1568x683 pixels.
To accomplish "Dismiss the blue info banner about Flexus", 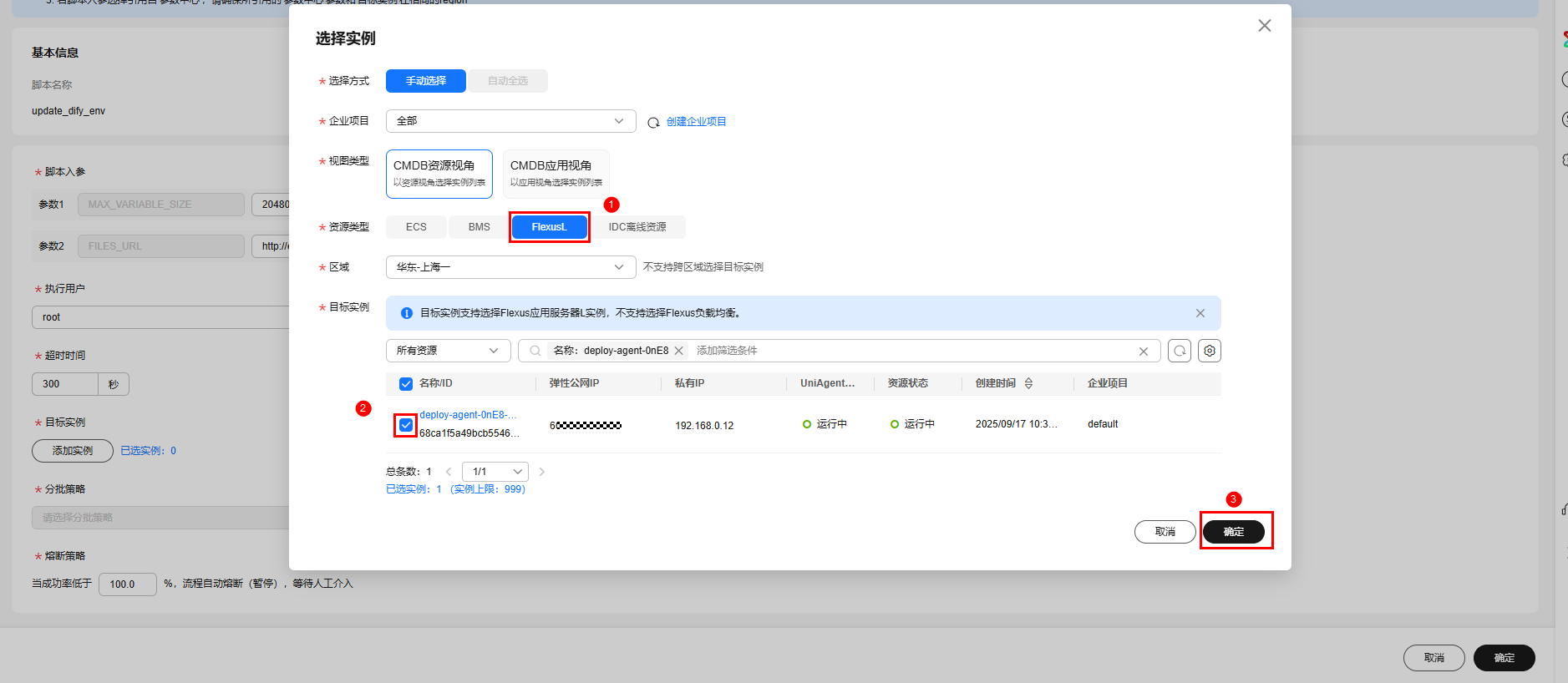I will pos(1200,313).
